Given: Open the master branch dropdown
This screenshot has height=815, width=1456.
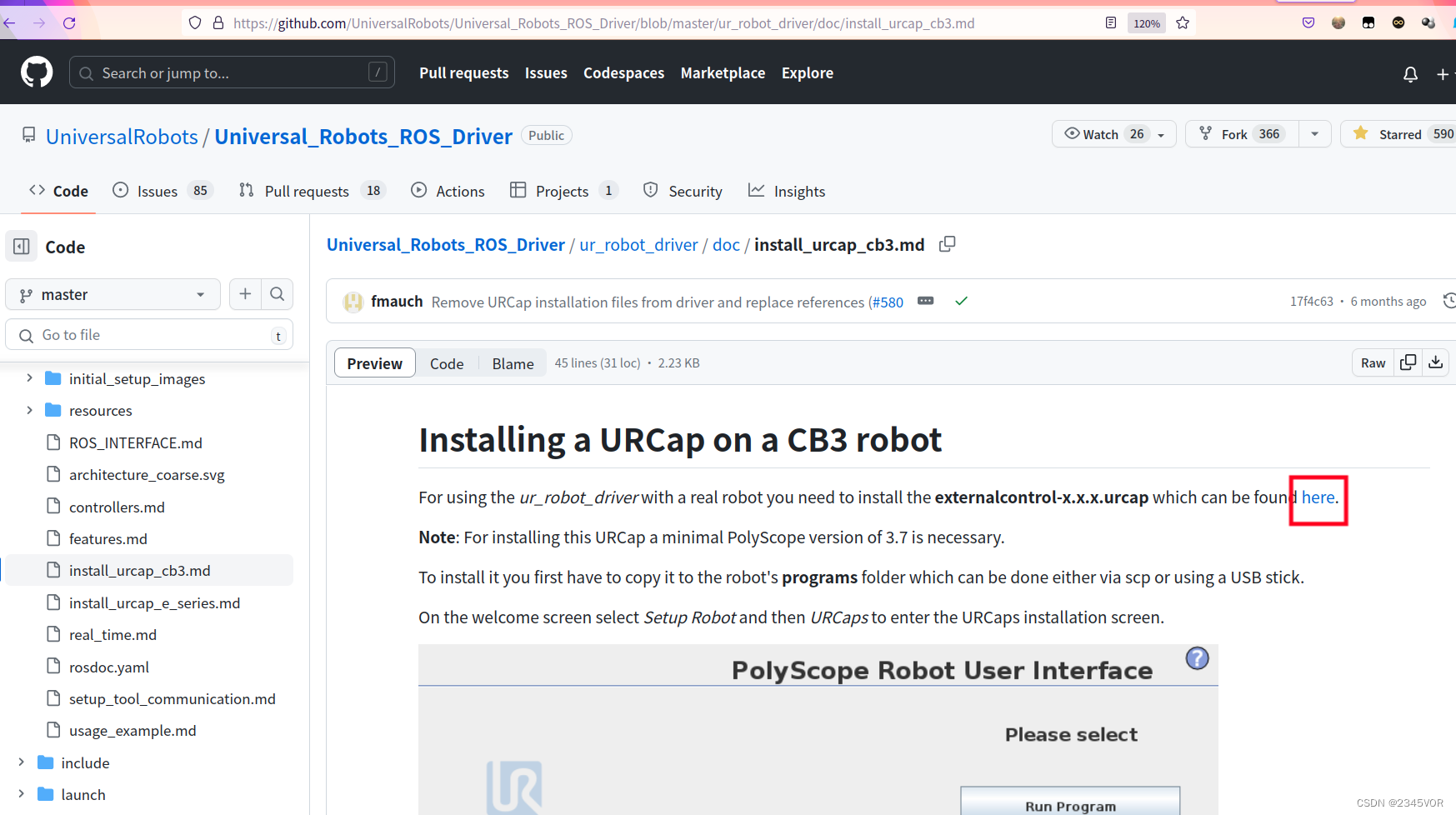Looking at the screenshot, I should [113, 294].
